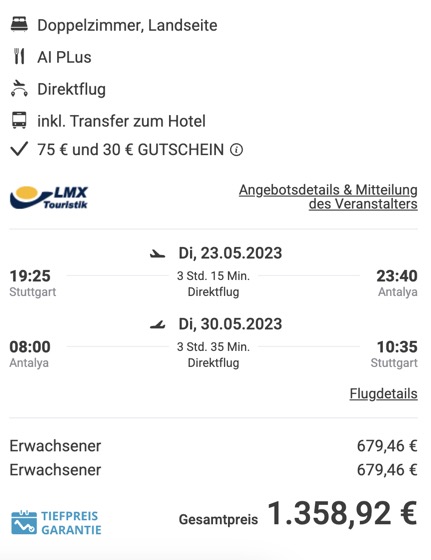
Task: Click the departing plane icon for 23.05.2023
Action: [x=157, y=254]
